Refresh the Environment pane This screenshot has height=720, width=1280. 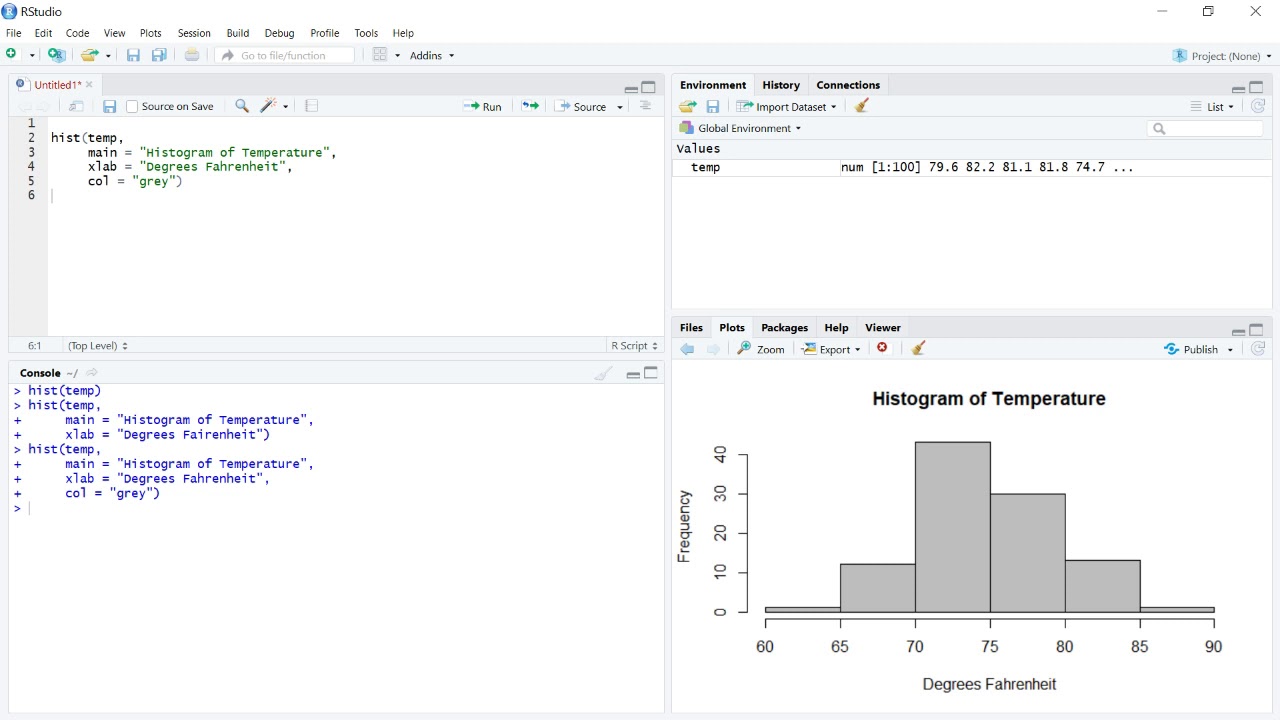click(1258, 106)
